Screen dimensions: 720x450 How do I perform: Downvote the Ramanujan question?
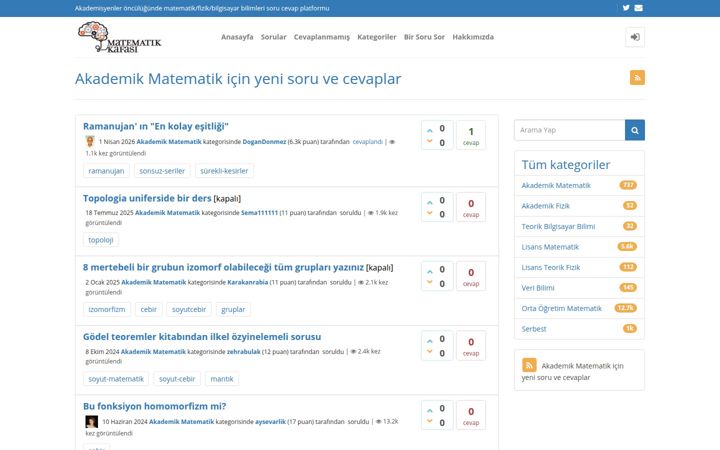[429, 141]
